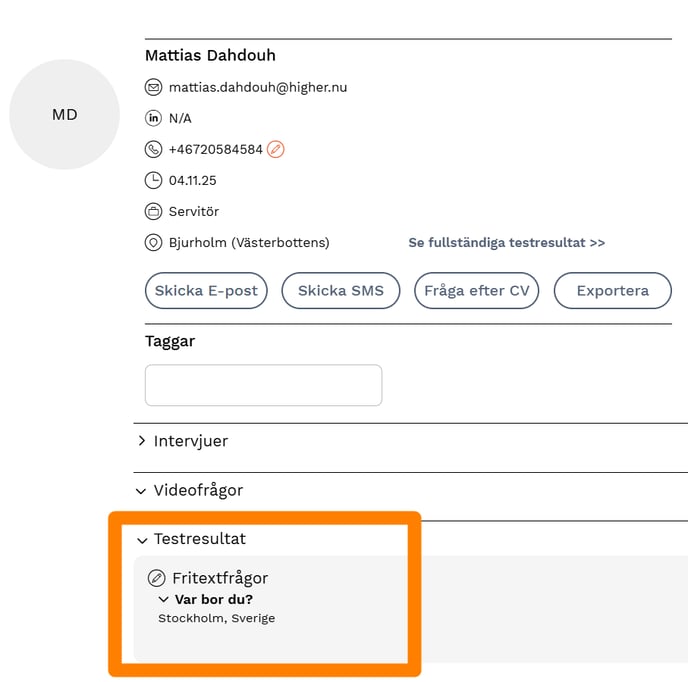Collapse the Testresultat section
688x682 pixels.
click(x=142, y=540)
